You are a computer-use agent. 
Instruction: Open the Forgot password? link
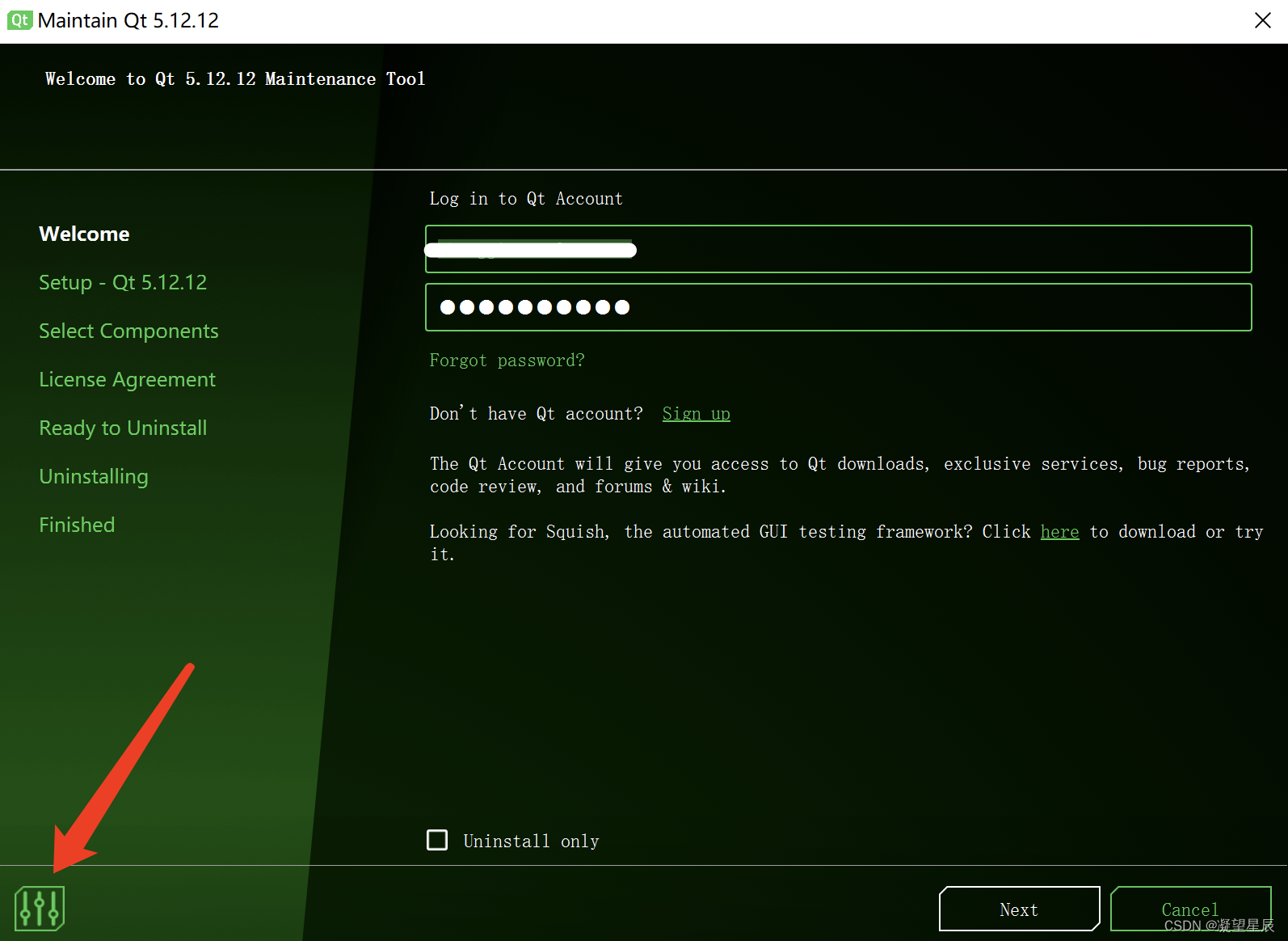point(507,361)
